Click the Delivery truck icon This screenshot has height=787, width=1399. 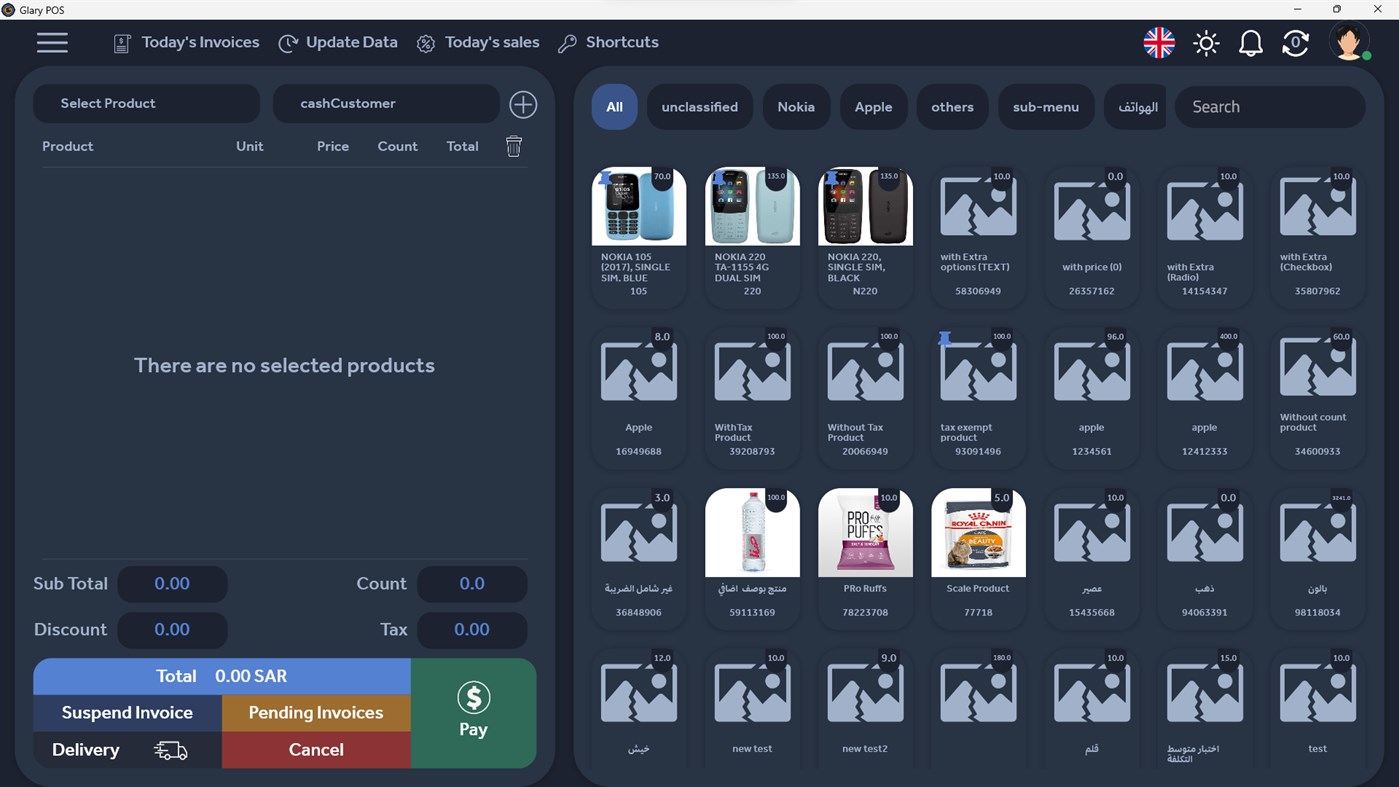point(170,749)
